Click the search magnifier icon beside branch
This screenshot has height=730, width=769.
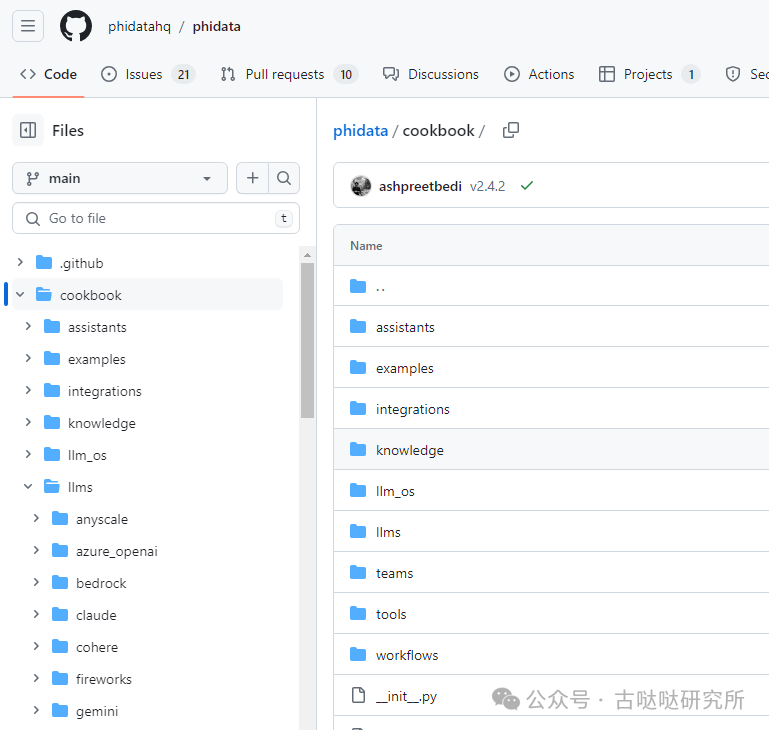pos(284,178)
